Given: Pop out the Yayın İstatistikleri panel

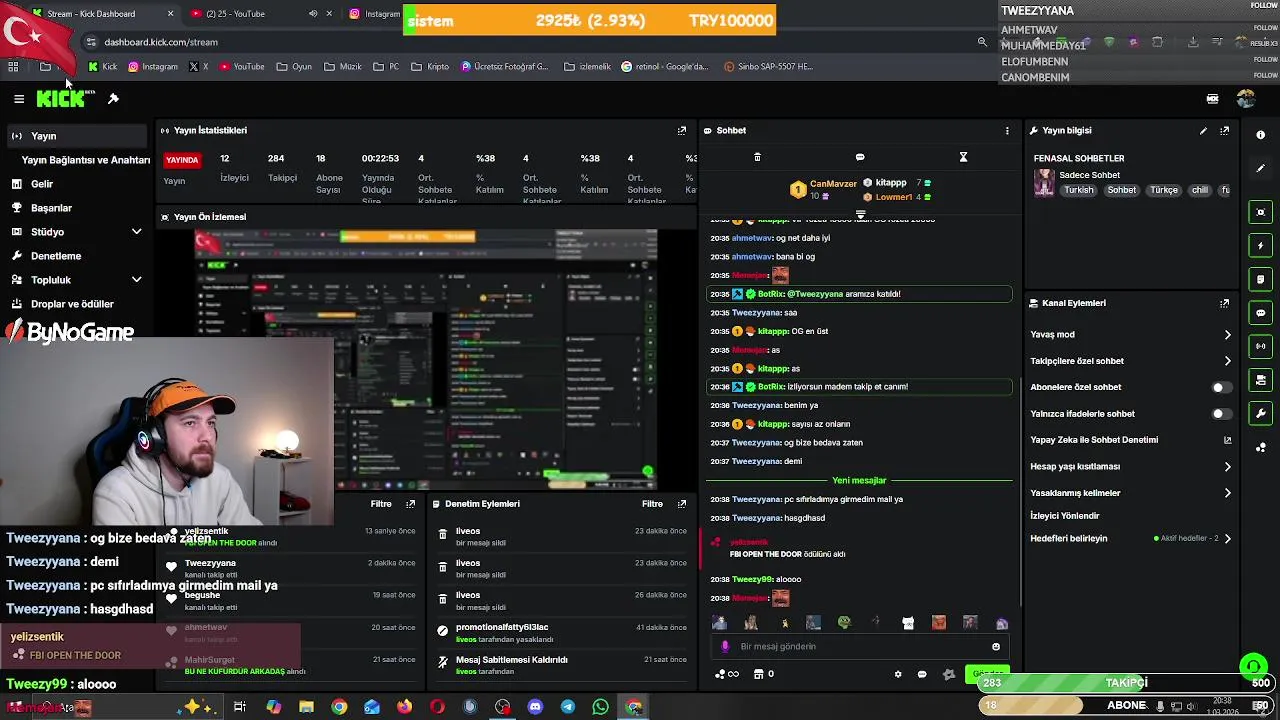Looking at the screenshot, I should pyautogui.click(x=682, y=130).
